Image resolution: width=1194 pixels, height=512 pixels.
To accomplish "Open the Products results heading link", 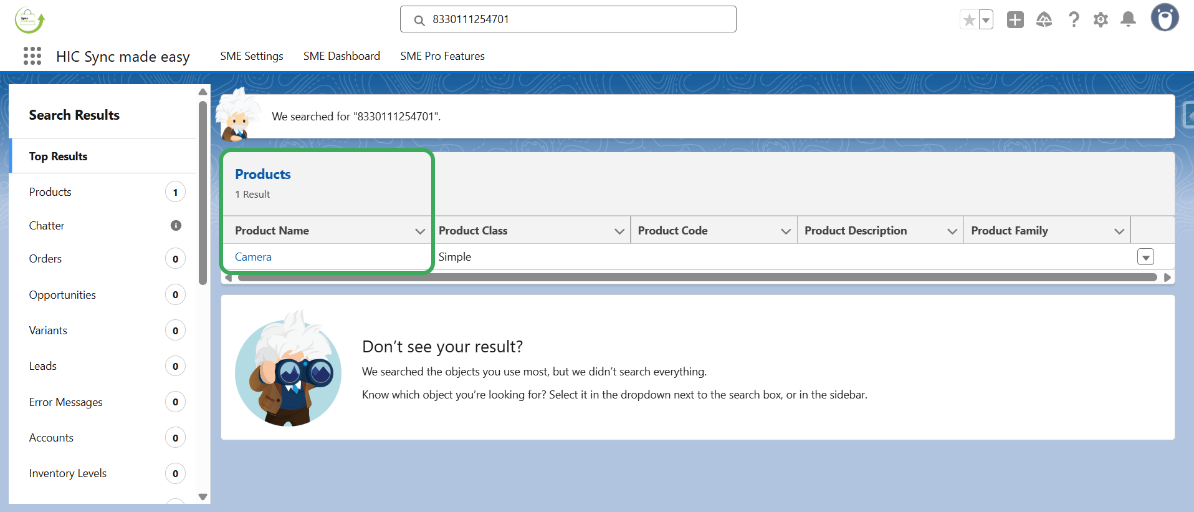I will pos(263,174).
